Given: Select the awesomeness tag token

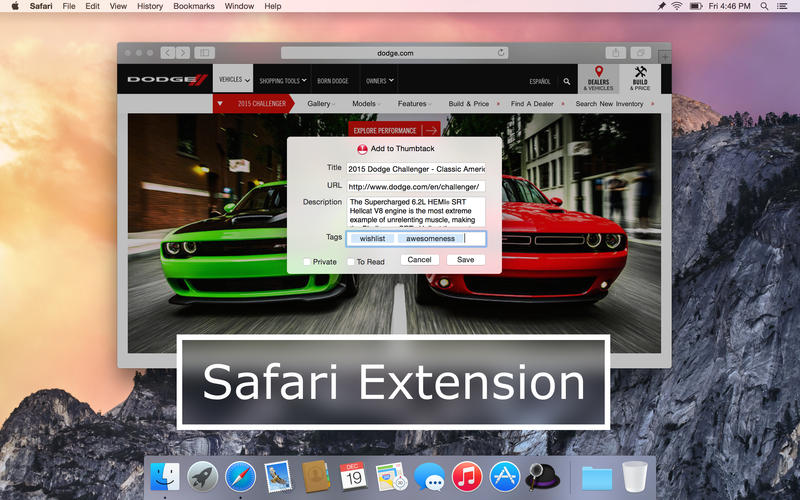Looking at the screenshot, I should (431, 238).
